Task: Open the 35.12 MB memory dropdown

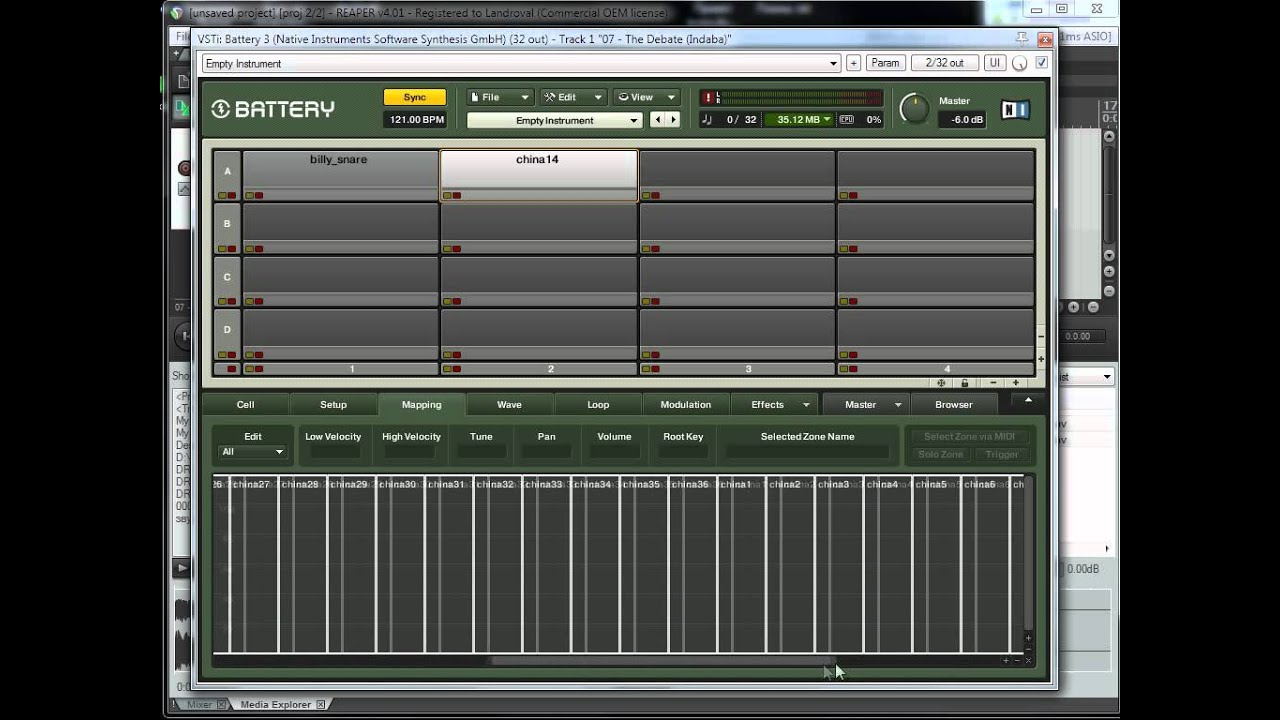Action: click(798, 120)
